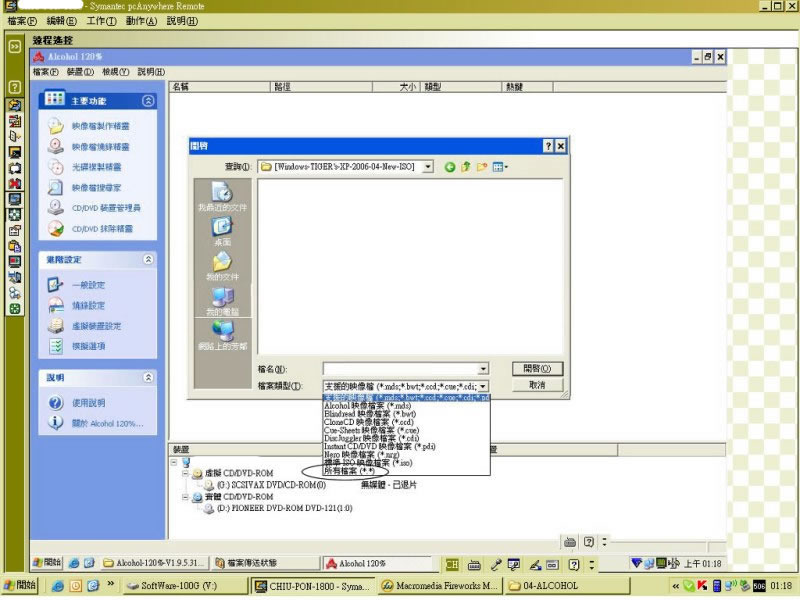This screenshot has width=800, height=600.
Task: Open the view menu icon in the Open dialog
Action: [499, 167]
